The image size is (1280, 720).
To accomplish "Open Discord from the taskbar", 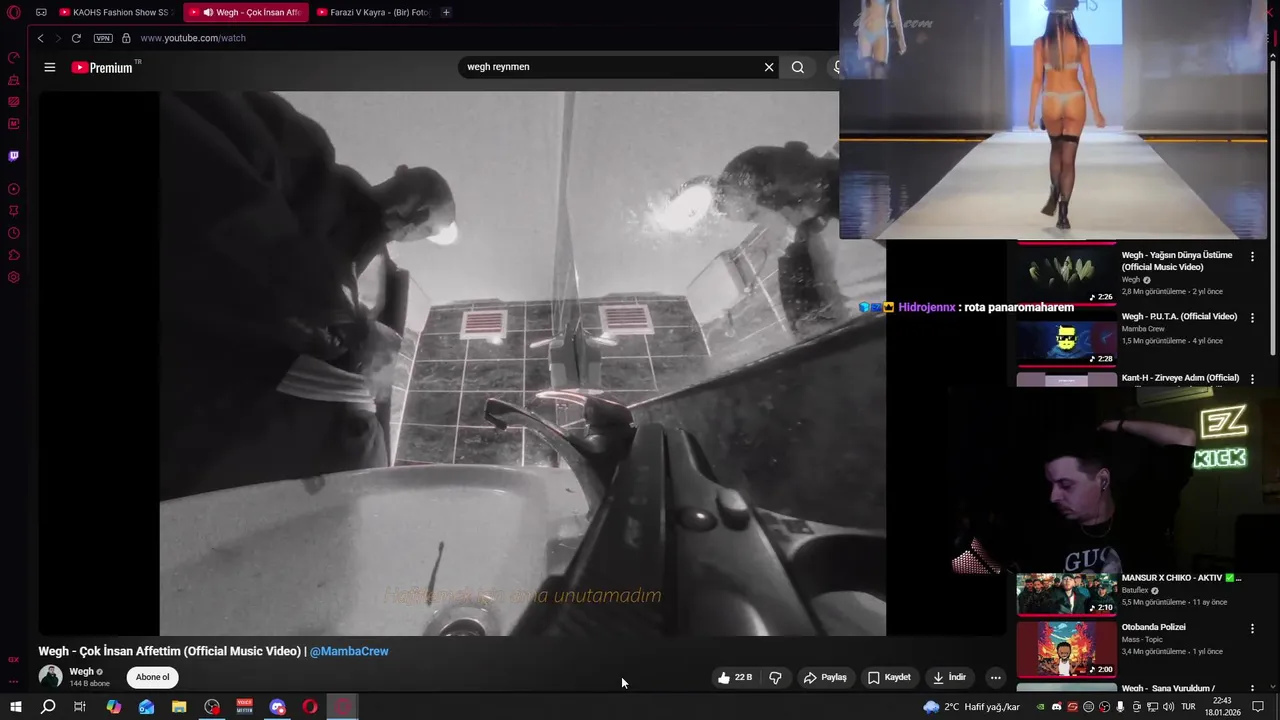I will (x=277, y=707).
